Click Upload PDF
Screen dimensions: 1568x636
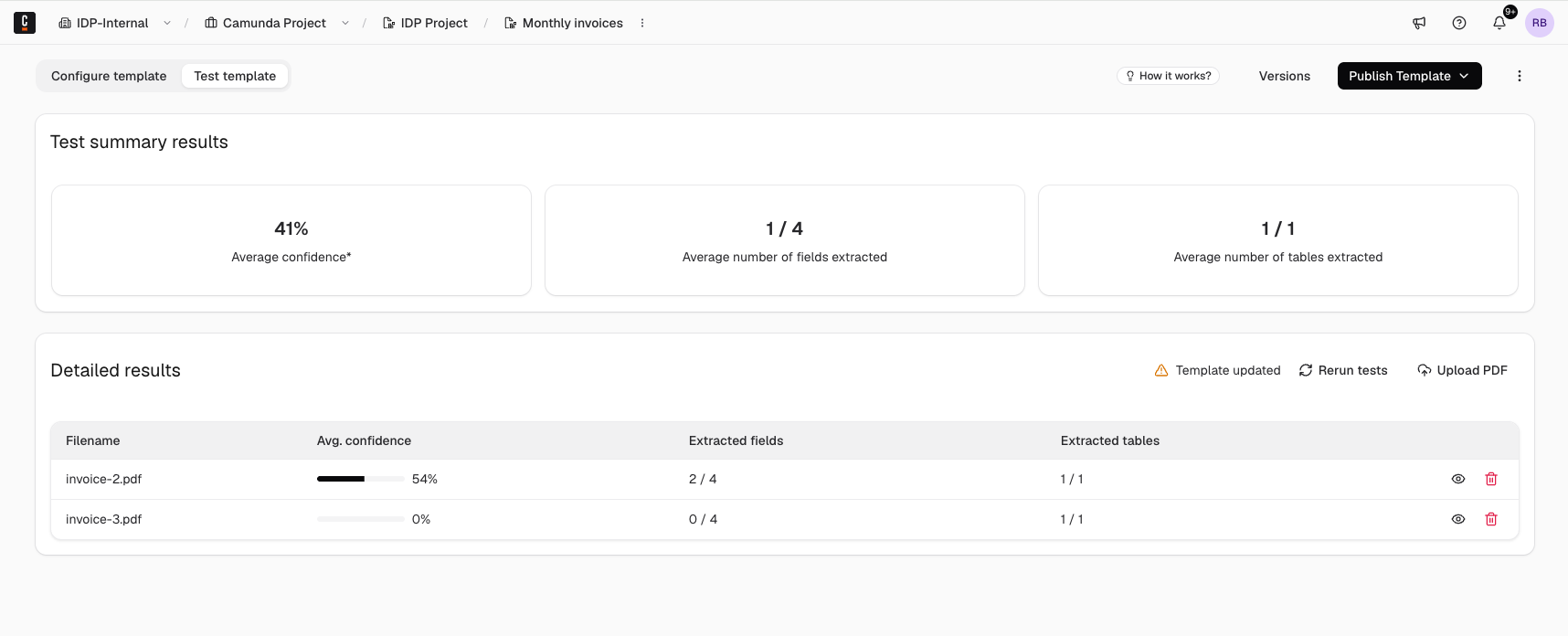(x=1462, y=370)
